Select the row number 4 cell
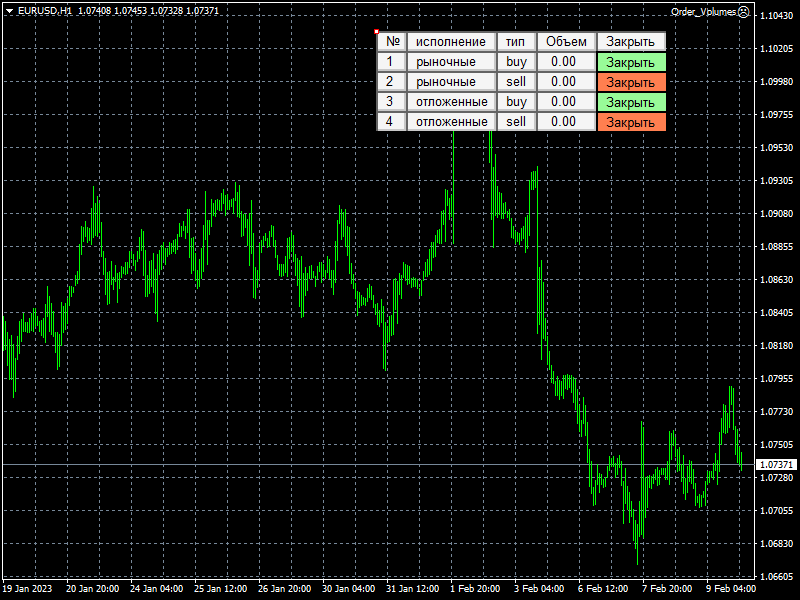 [x=391, y=121]
